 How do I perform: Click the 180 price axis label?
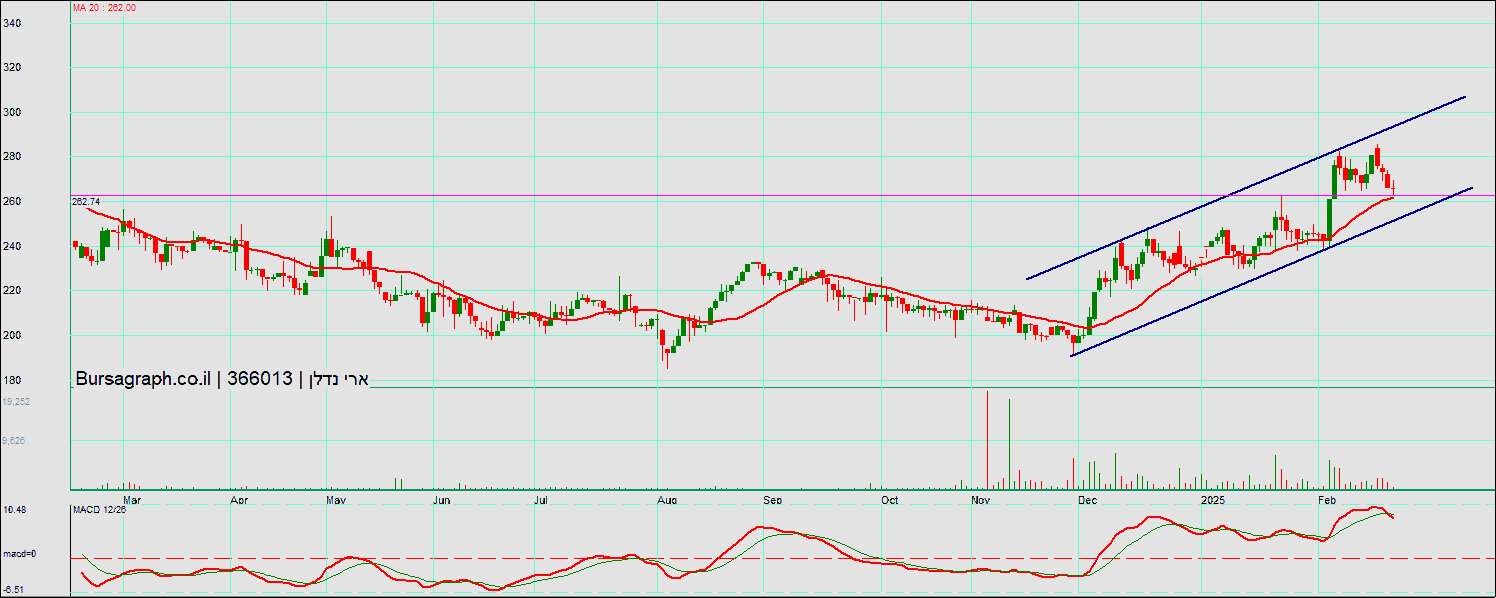[x=13, y=380]
